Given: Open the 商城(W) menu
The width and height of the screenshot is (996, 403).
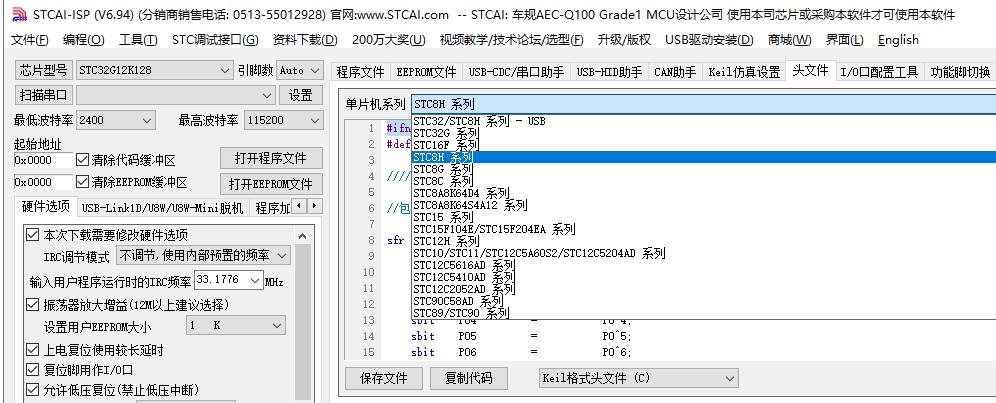Looking at the screenshot, I should coord(789,39).
